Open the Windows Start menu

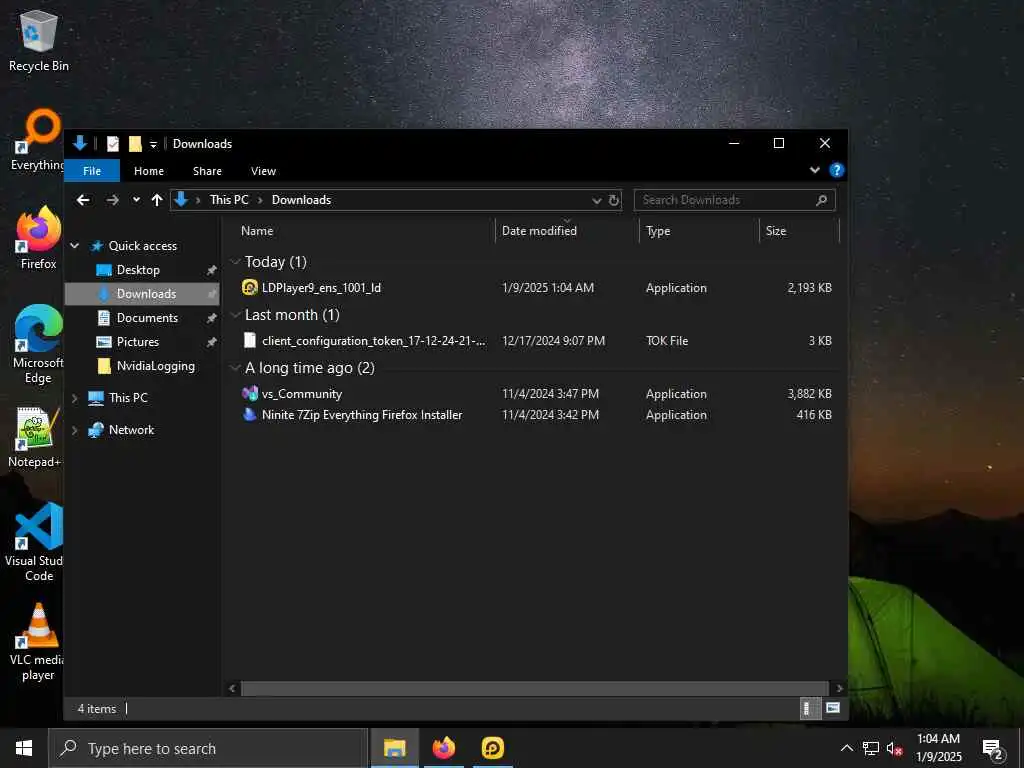(24, 748)
